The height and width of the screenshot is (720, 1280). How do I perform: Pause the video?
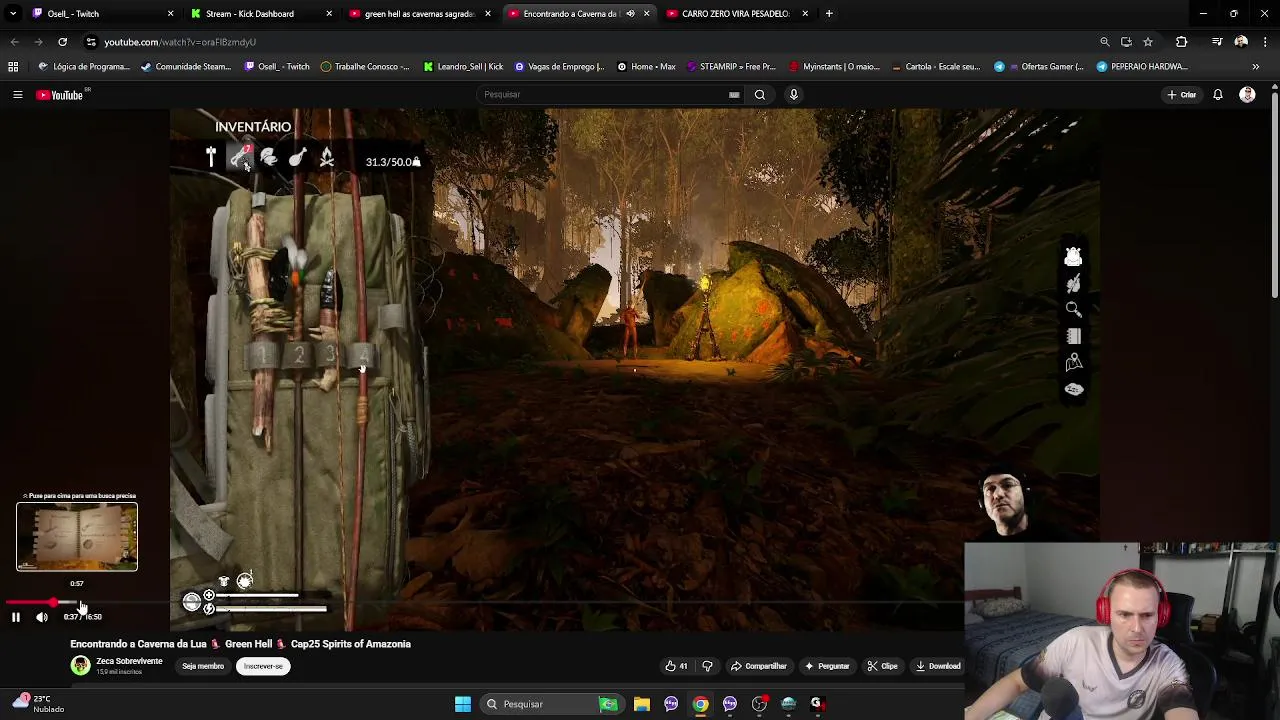[x=16, y=617]
